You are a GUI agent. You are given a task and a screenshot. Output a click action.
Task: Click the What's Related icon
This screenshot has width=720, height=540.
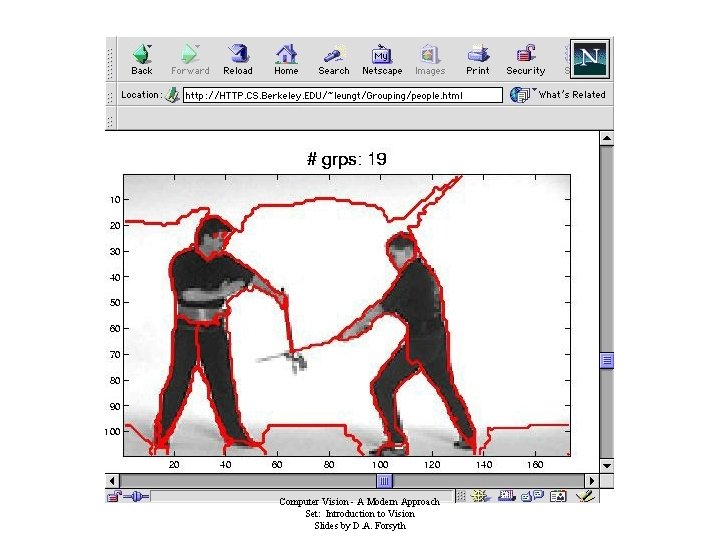click(519, 95)
